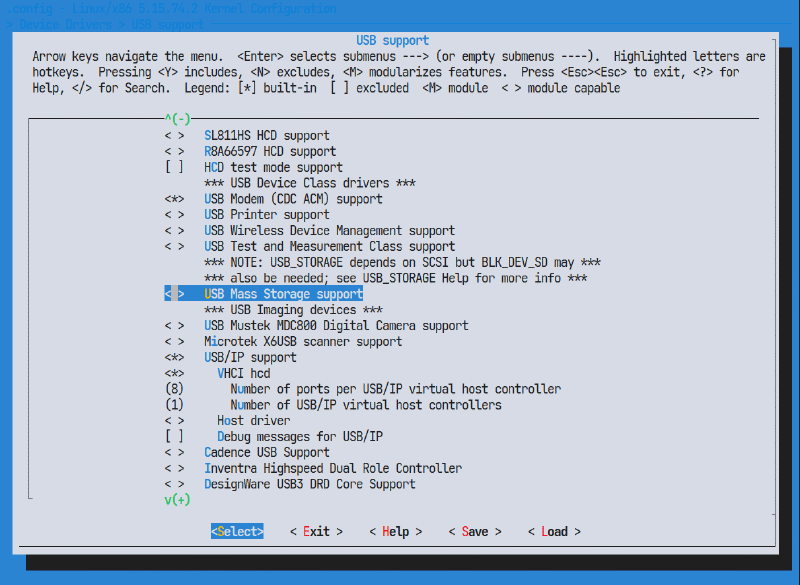Select DesignWare USB3 DRD Core Support

pyautogui.click(x=309, y=484)
